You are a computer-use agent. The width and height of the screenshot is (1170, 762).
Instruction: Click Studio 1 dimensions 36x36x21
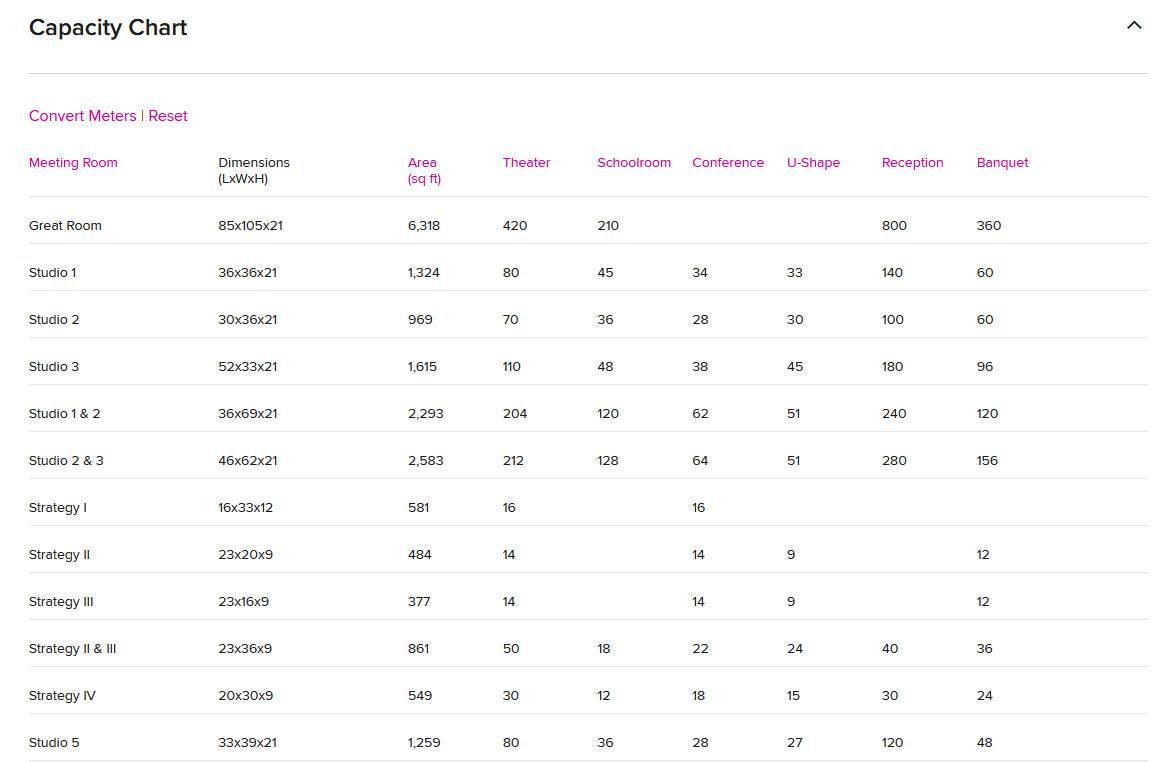click(247, 272)
